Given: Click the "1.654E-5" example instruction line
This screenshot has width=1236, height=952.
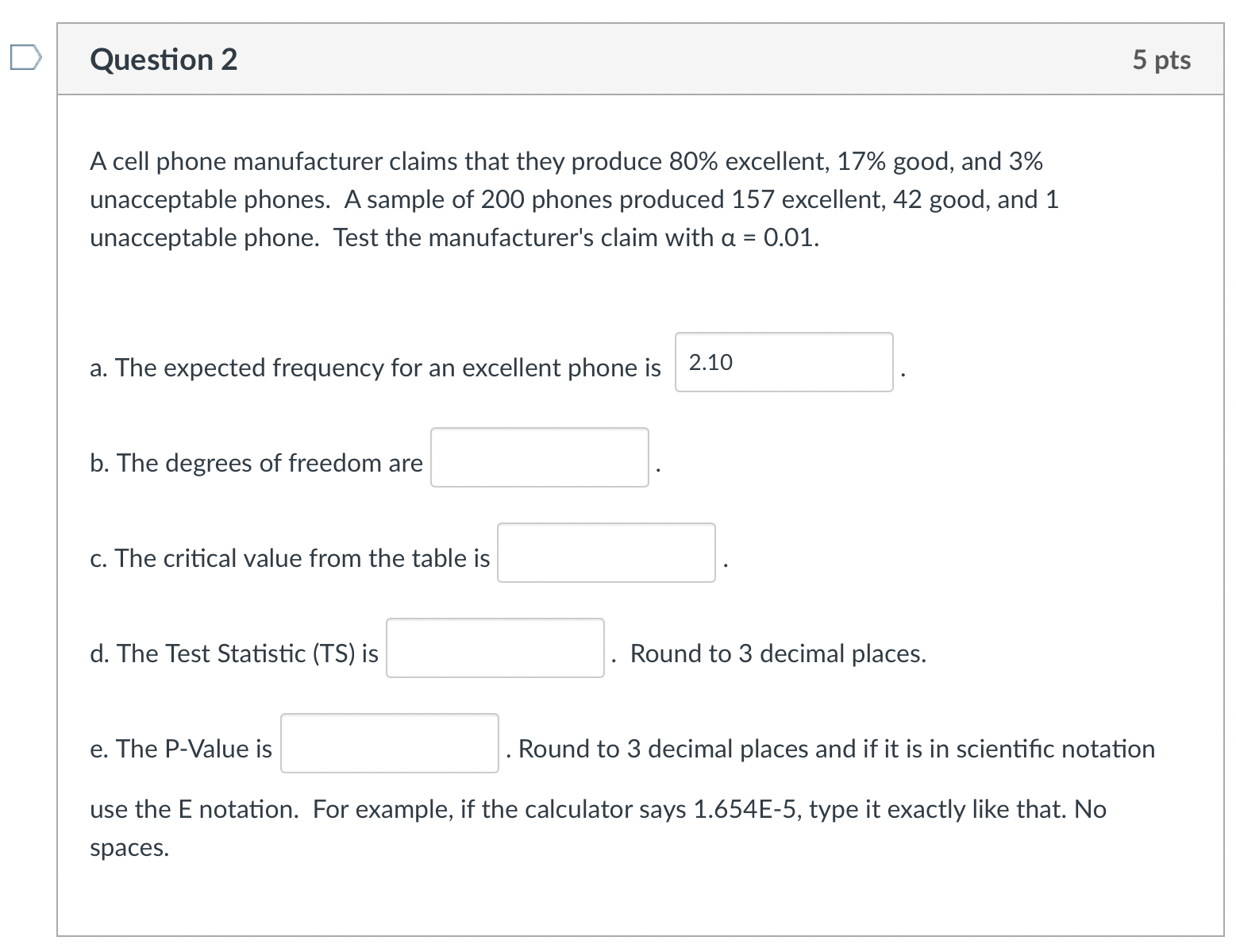Looking at the screenshot, I should click(x=597, y=810).
